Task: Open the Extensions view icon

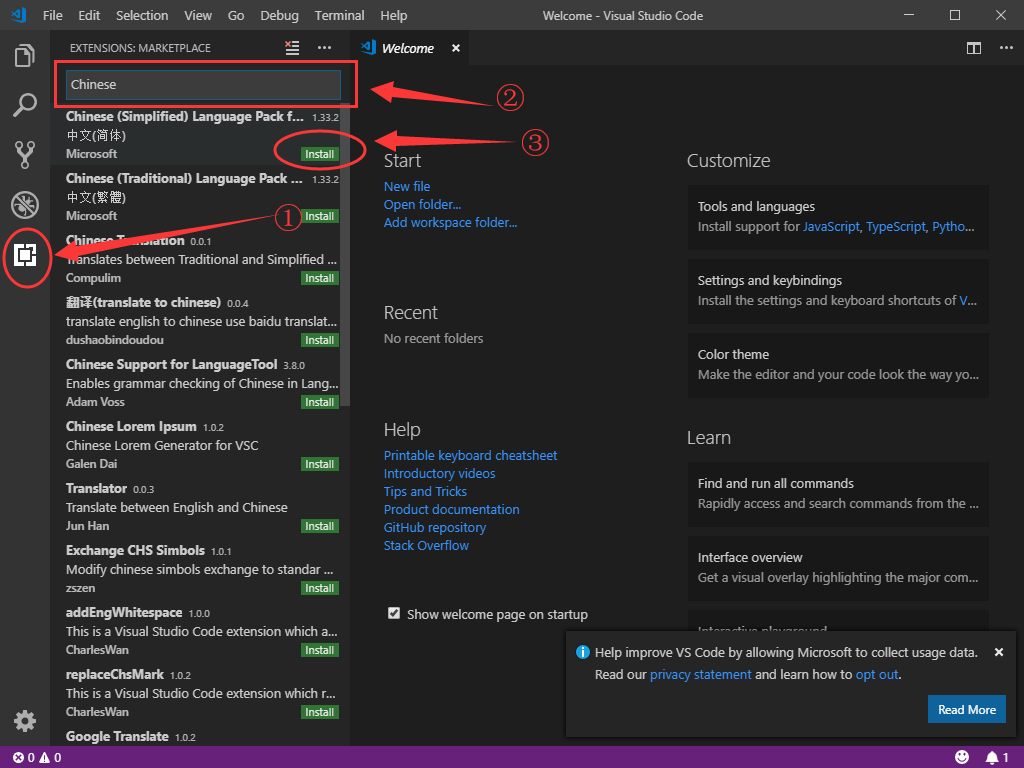Action: tap(25, 256)
